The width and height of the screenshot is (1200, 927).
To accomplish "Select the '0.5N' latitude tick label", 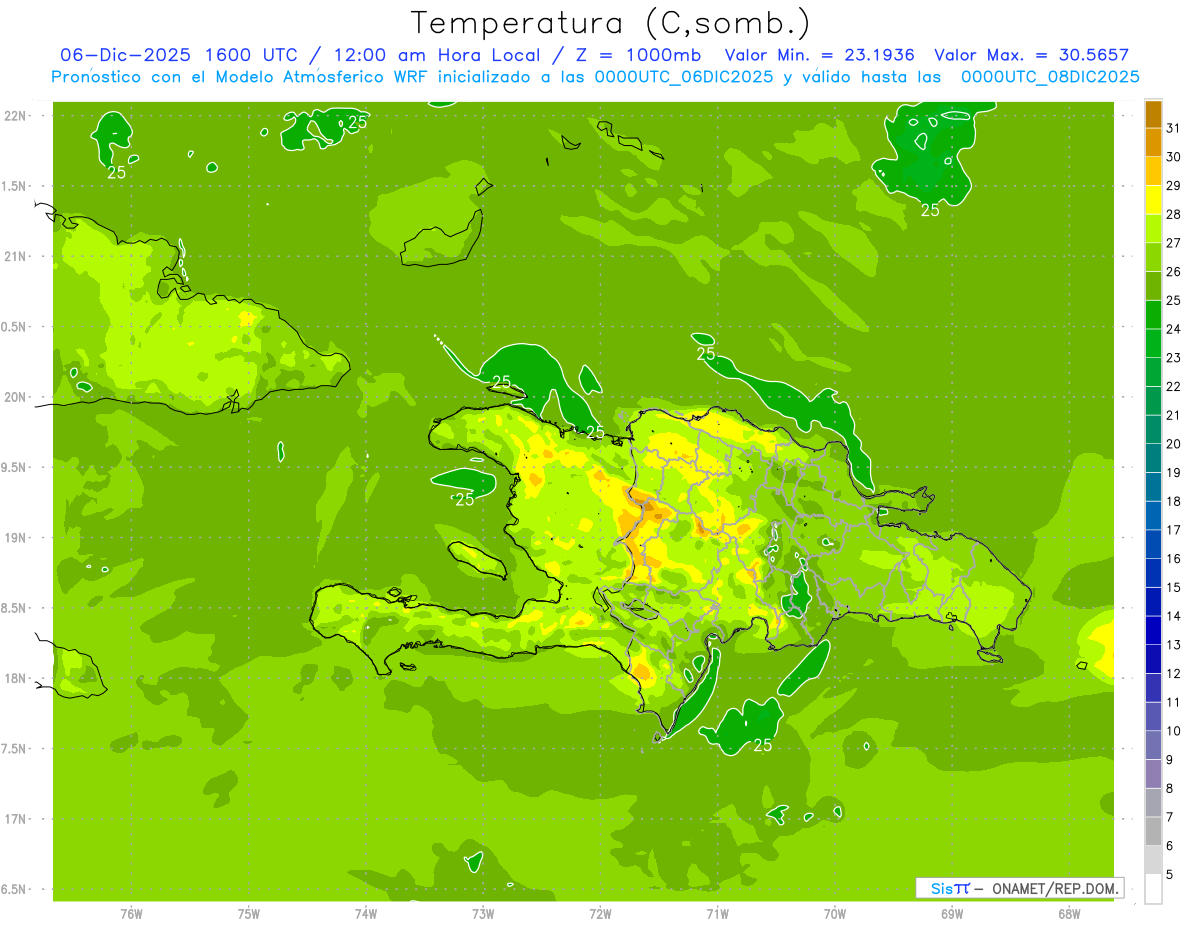I will tap(15, 327).
